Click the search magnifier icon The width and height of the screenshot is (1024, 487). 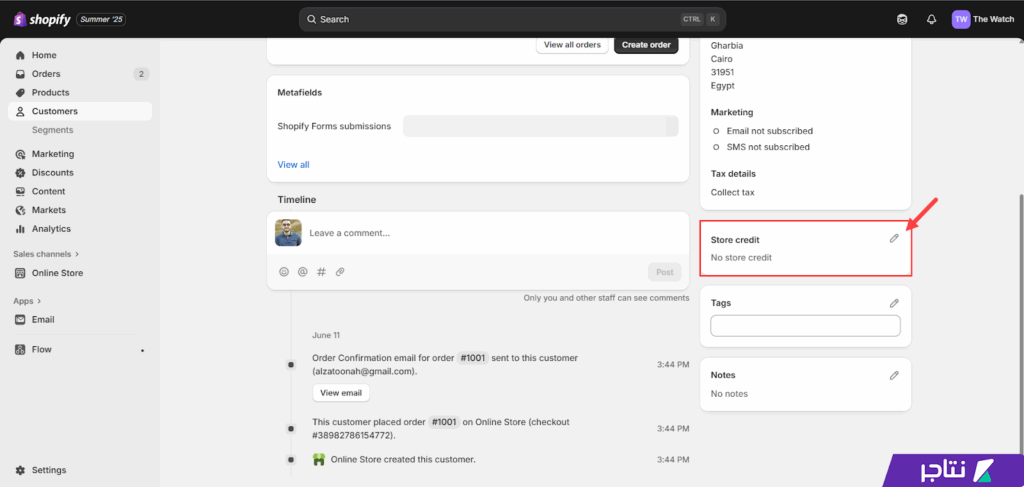312,20
